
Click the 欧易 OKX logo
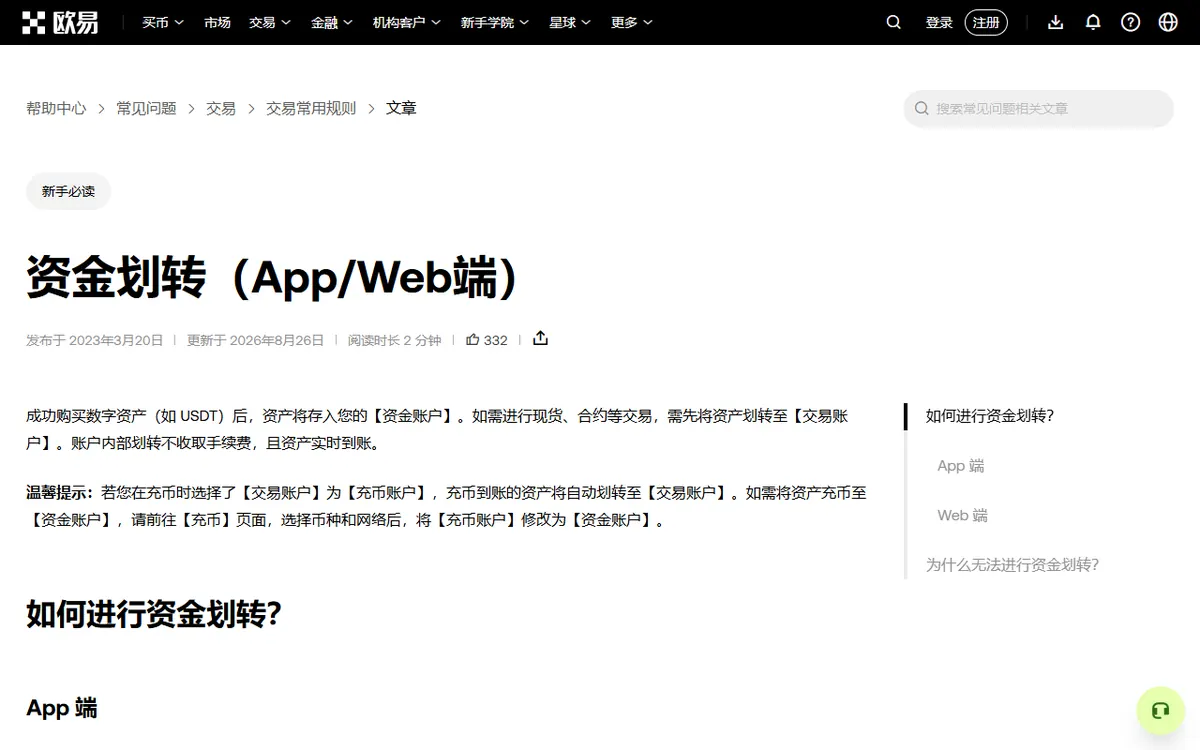click(62, 22)
